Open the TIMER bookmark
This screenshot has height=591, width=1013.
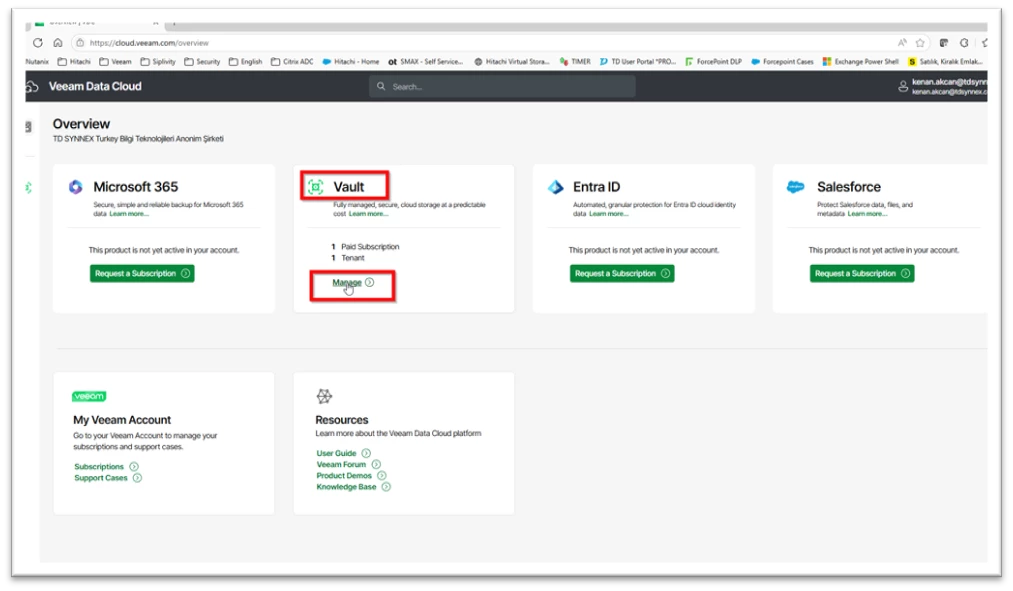(x=575, y=61)
